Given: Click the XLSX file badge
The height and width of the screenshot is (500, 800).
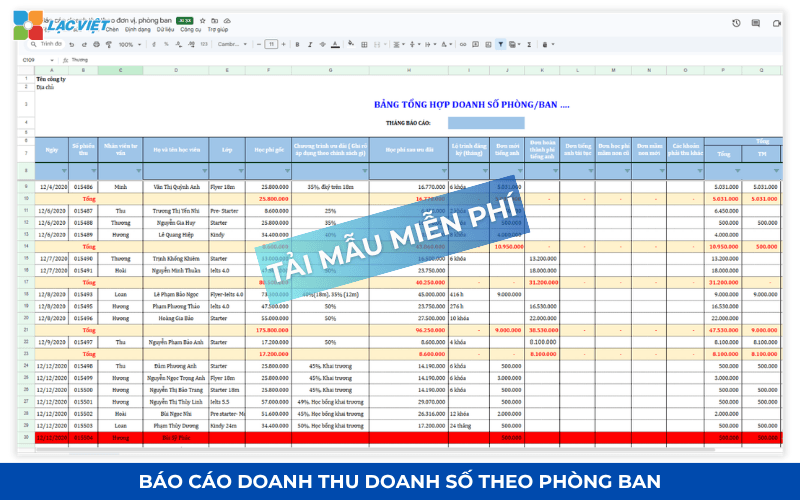Looking at the screenshot, I should click(x=185, y=21).
